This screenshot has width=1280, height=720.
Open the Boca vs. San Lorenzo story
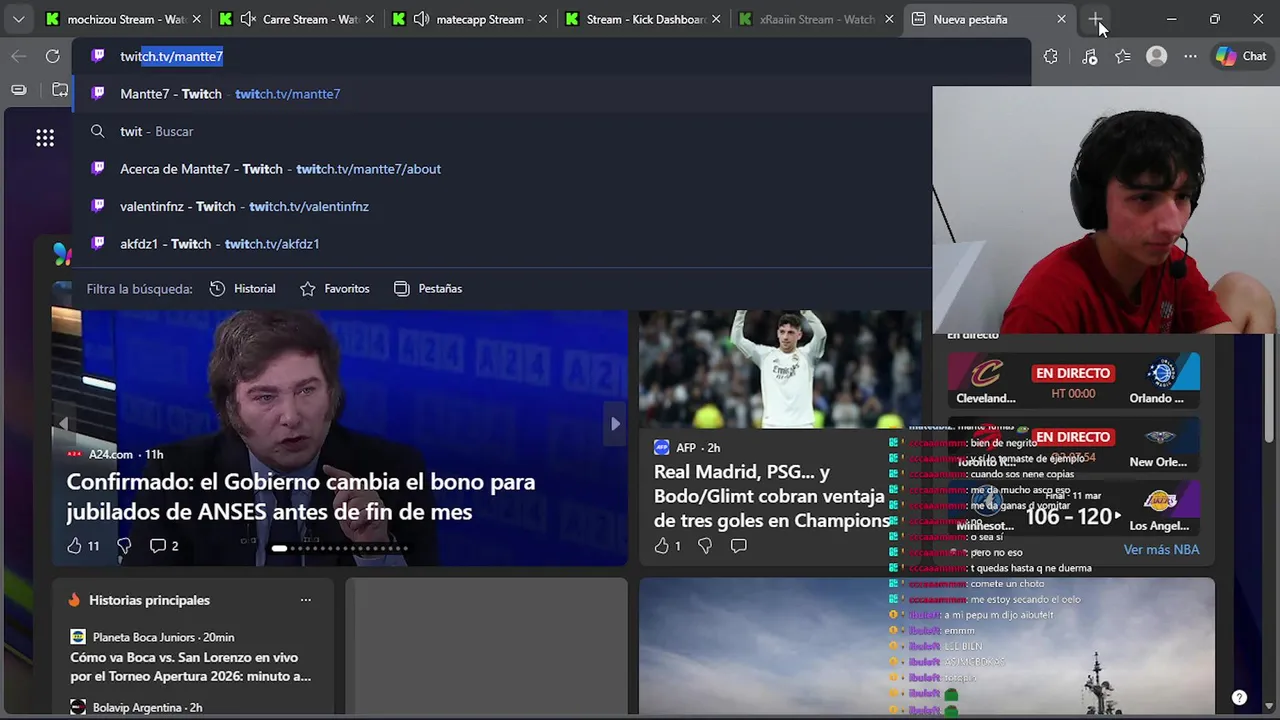coord(190,667)
